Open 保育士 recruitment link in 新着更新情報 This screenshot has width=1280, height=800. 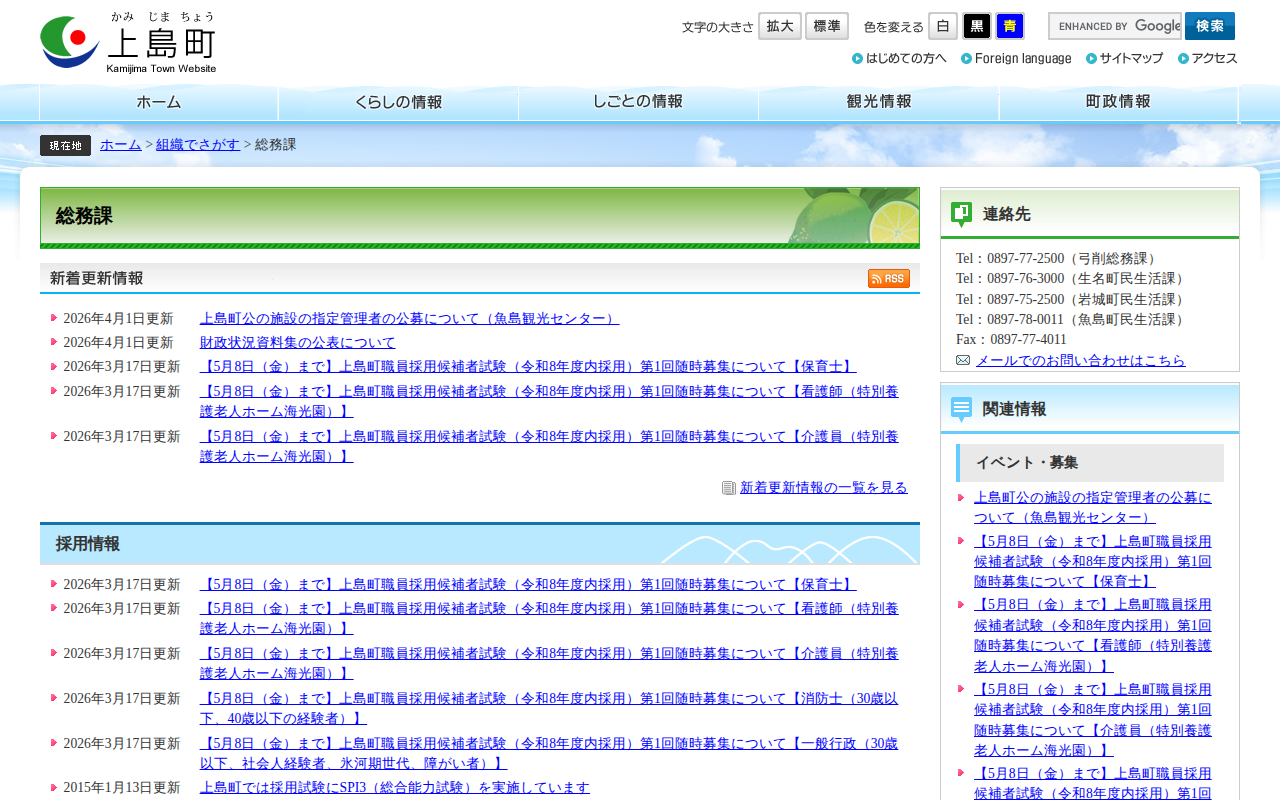[528, 367]
